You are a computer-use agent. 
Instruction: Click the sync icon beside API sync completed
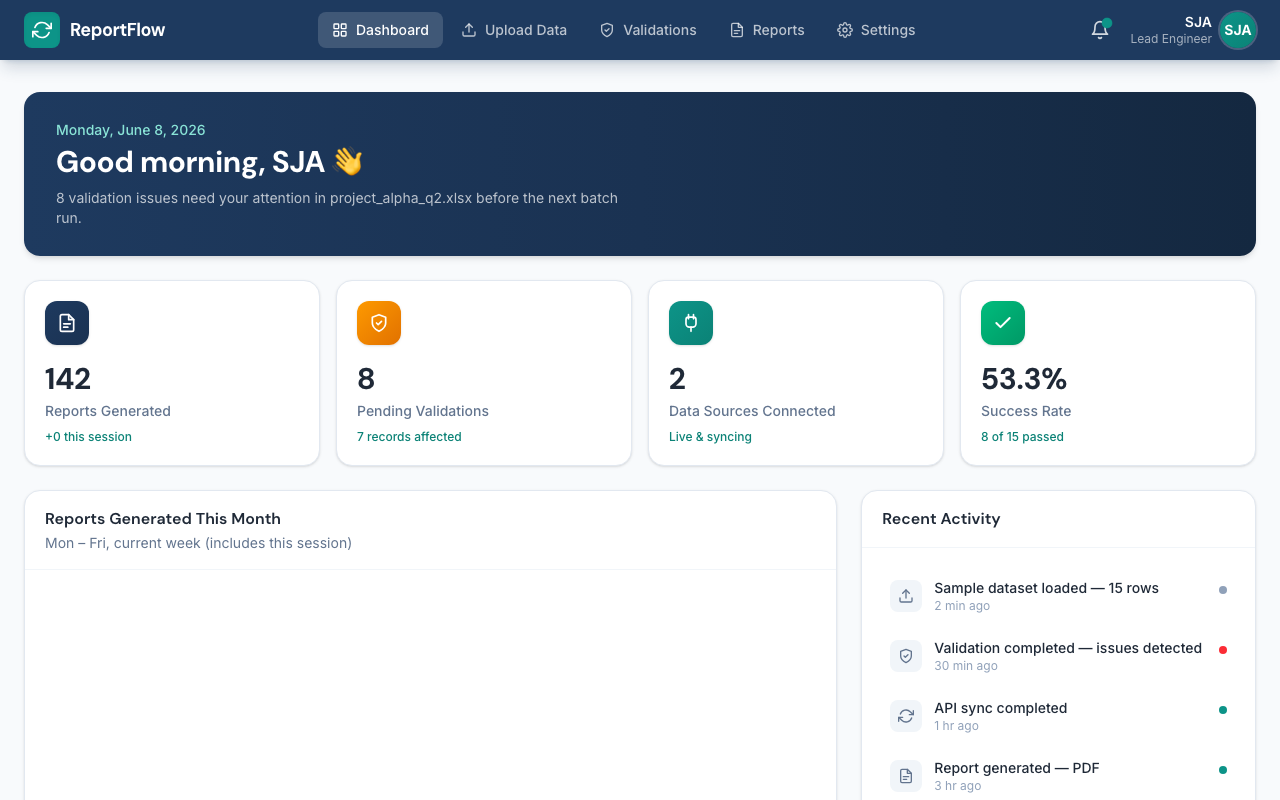coord(906,716)
